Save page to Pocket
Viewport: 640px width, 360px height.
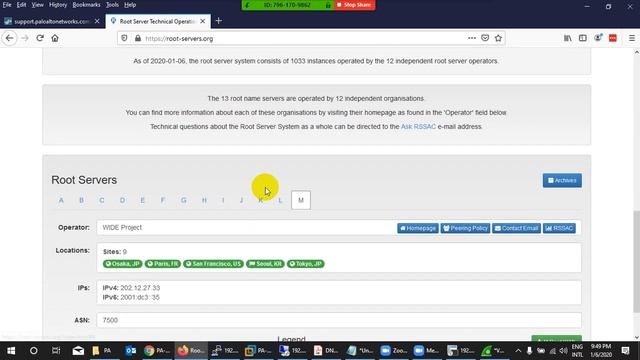[485, 38]
